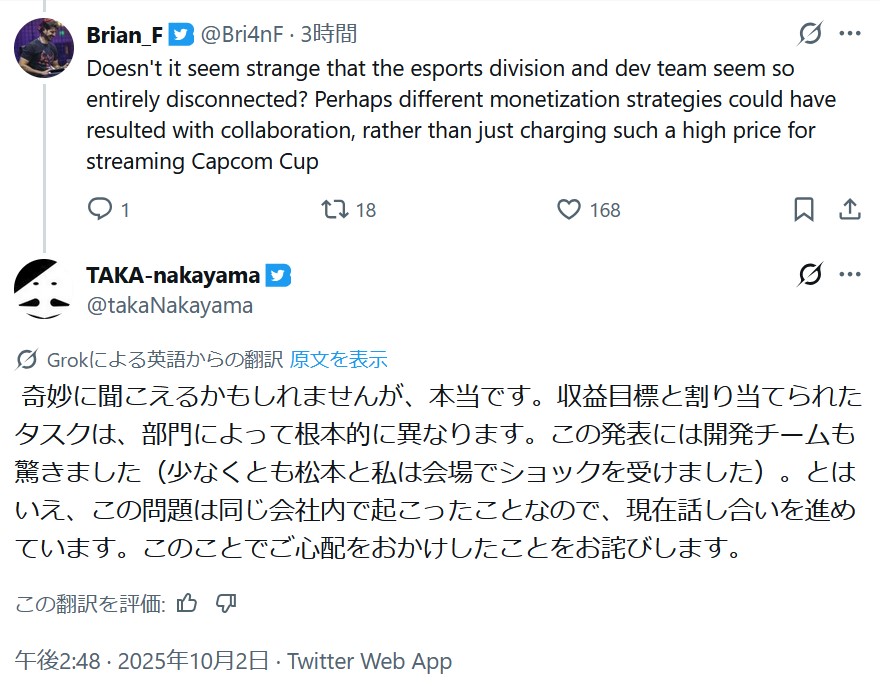Rate the translation with thumbs up

coord(186,603)
